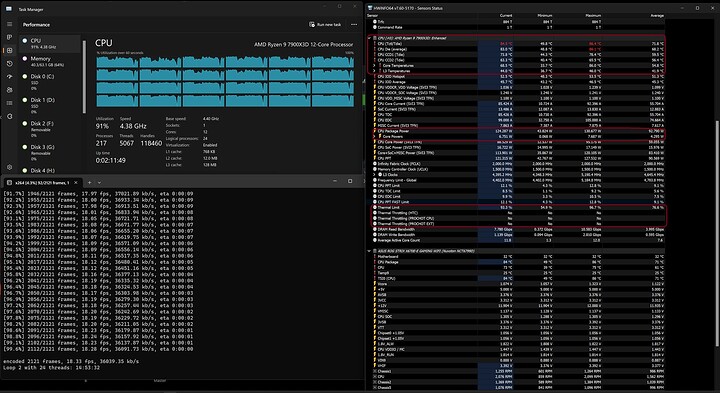Select Disk 2 (F:) performance item
720x393 pixels.
[50, 129]
